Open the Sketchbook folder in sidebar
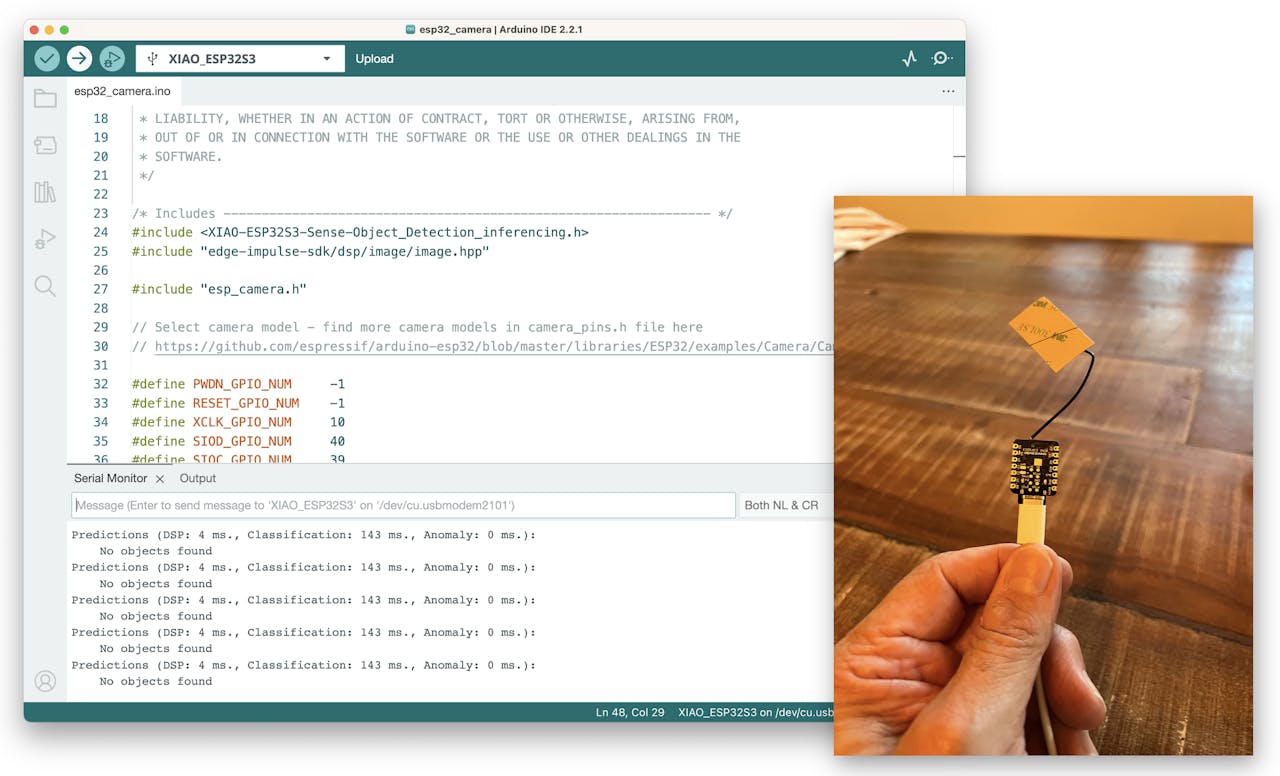Image resolution: width=1280 pixels, height=776 pixels. coord(45,98)
